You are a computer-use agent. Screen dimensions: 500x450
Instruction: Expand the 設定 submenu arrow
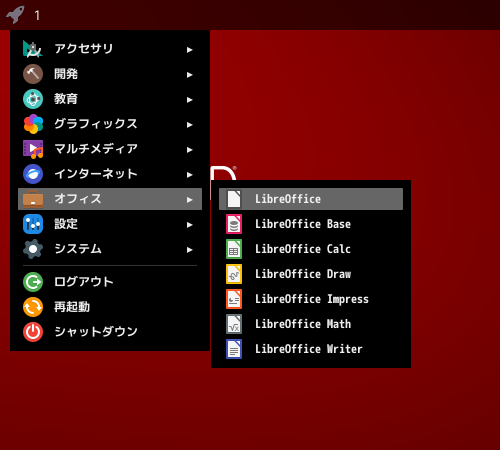pos(190,225)
